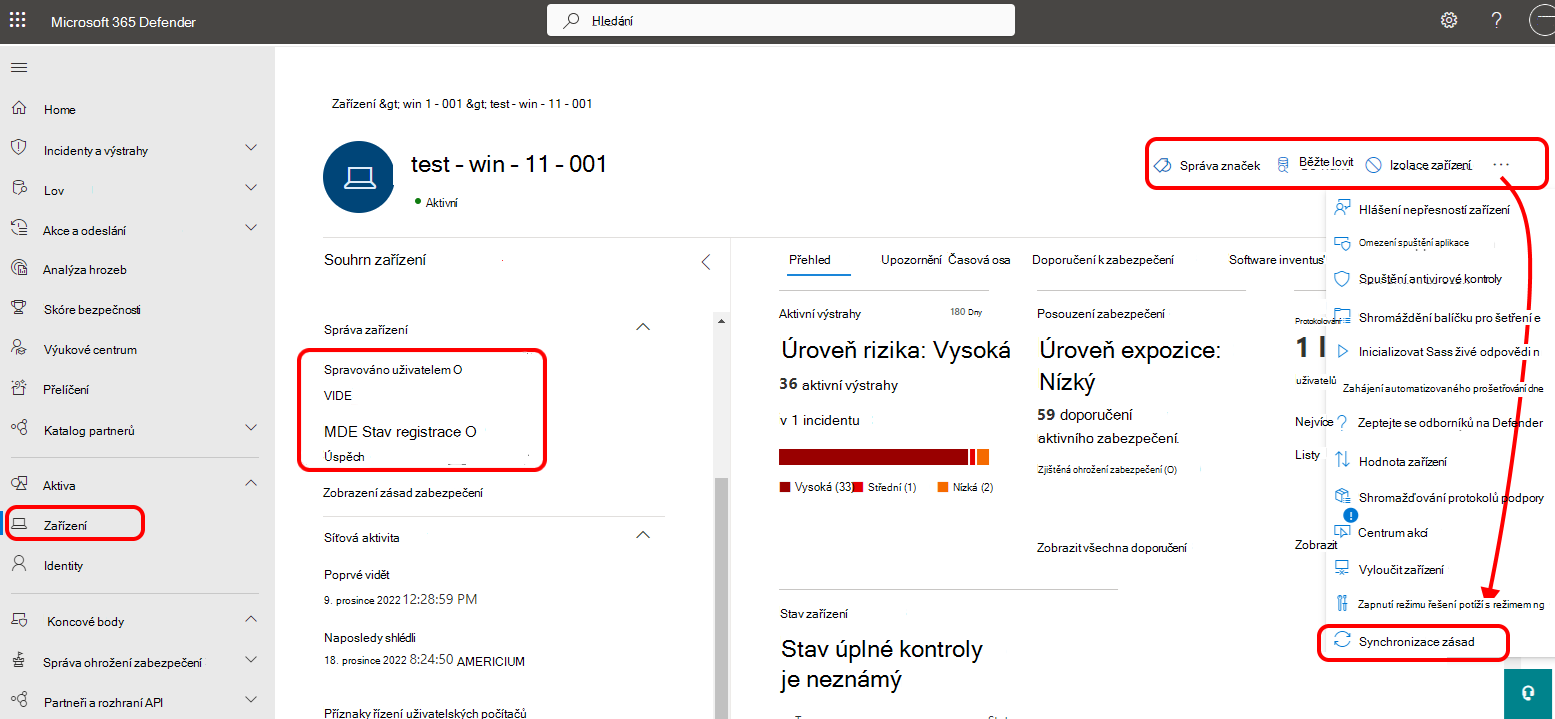Expand the Katalog partnerů chevron
Viewport: 1555px width, 719px height.
coord(251,428)
